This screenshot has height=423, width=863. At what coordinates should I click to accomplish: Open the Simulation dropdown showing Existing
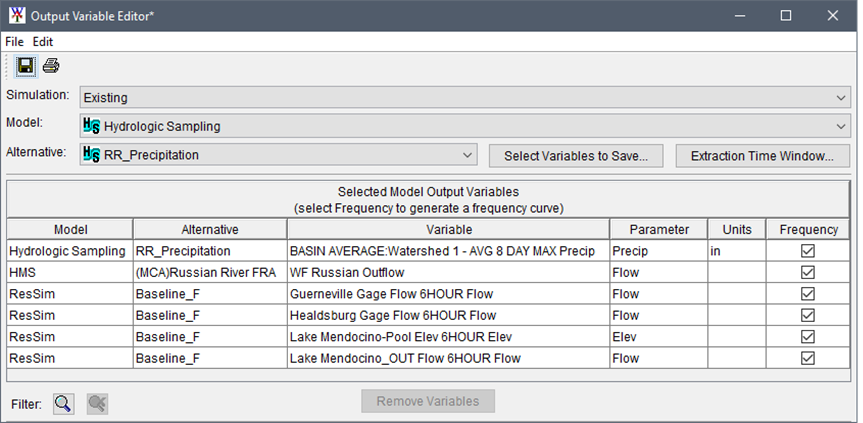coord(465,98)
